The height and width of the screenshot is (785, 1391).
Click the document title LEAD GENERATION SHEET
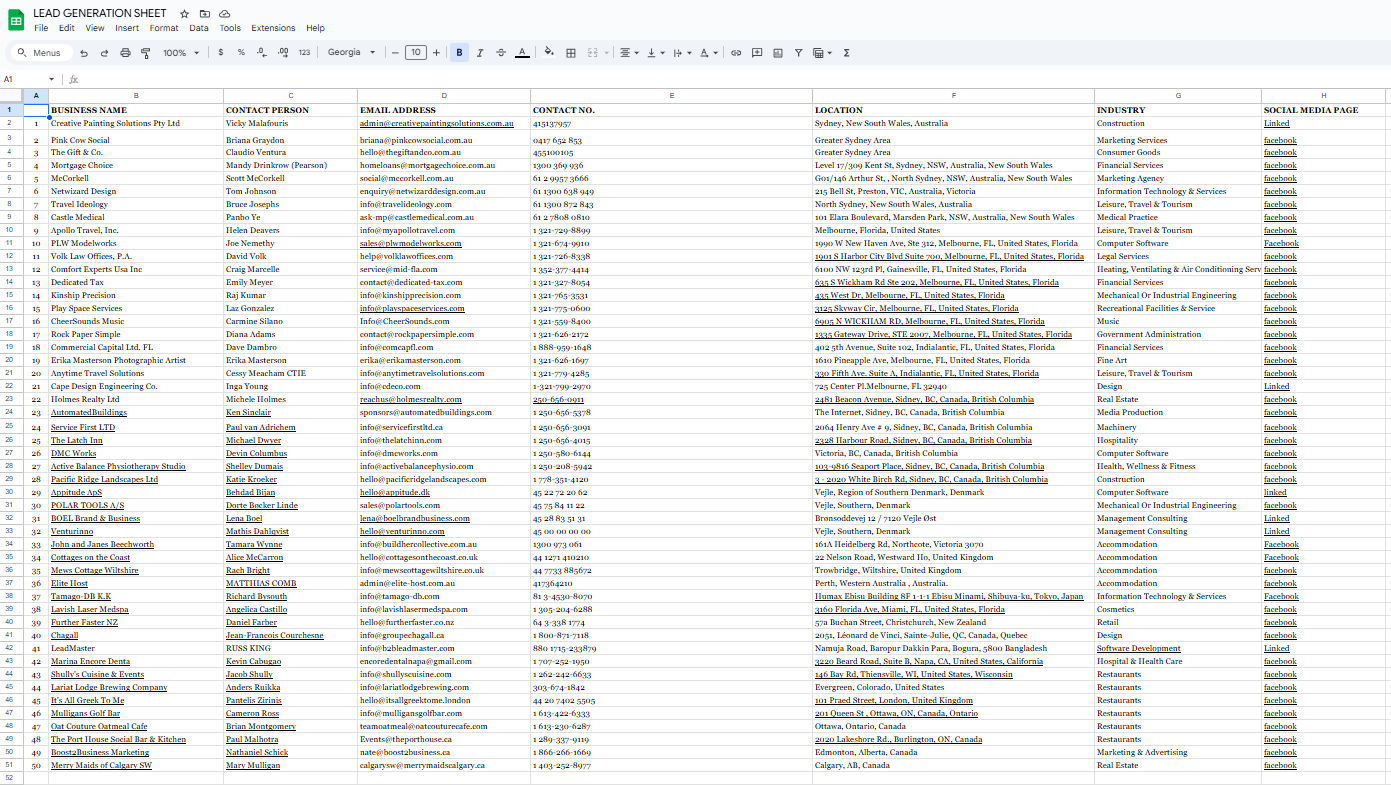click(100, 13)
